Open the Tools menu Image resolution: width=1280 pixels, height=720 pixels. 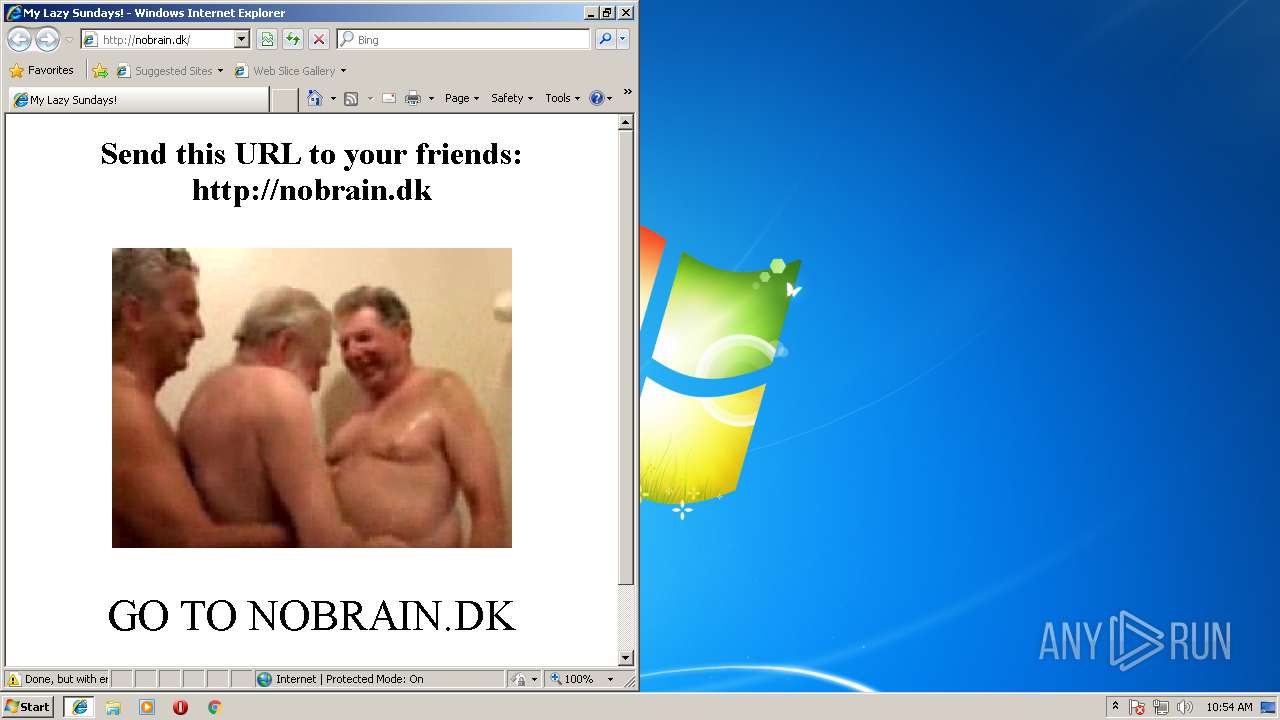[563, 98]
